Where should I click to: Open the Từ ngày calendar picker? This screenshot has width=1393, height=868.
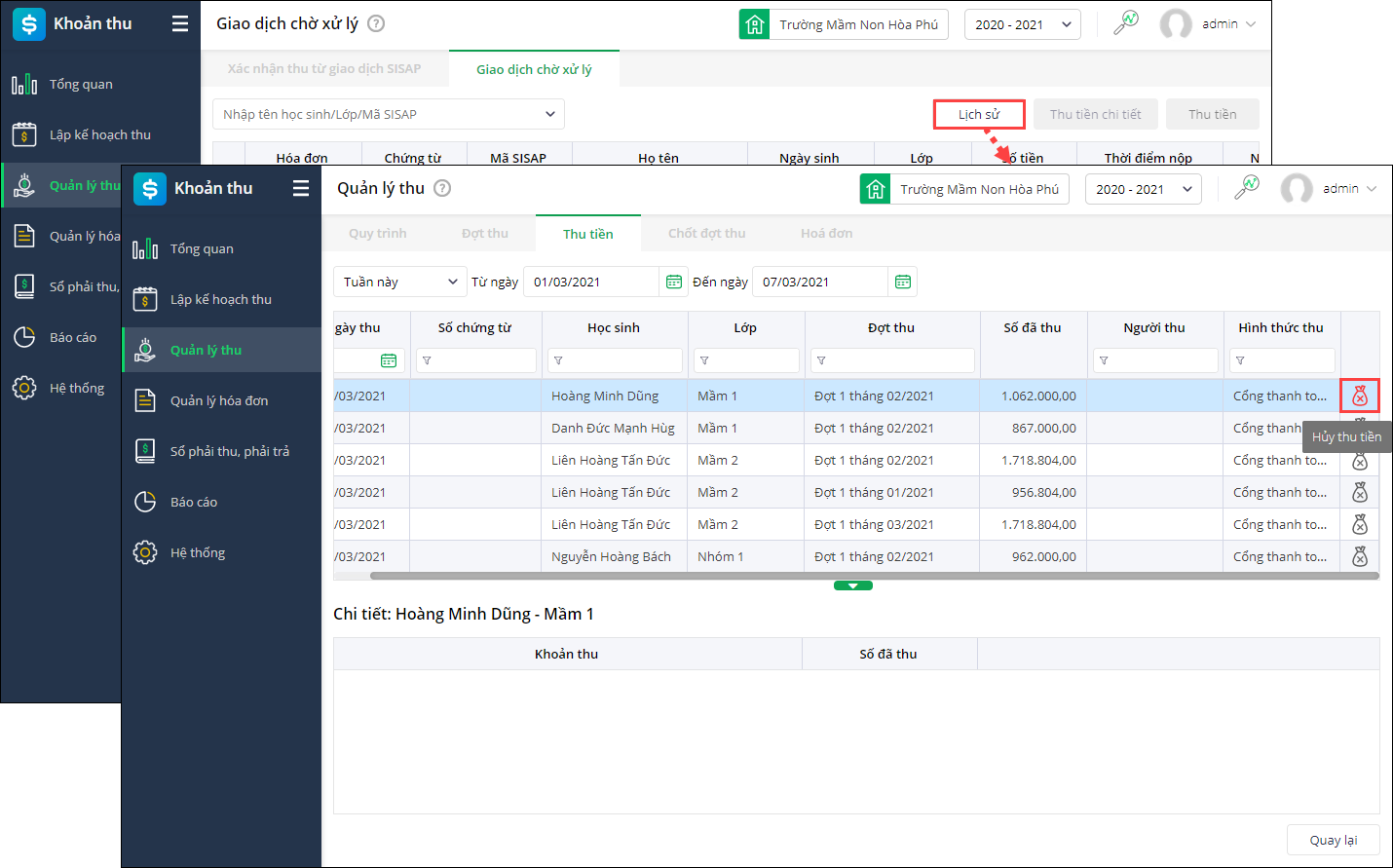click(673, 282)
